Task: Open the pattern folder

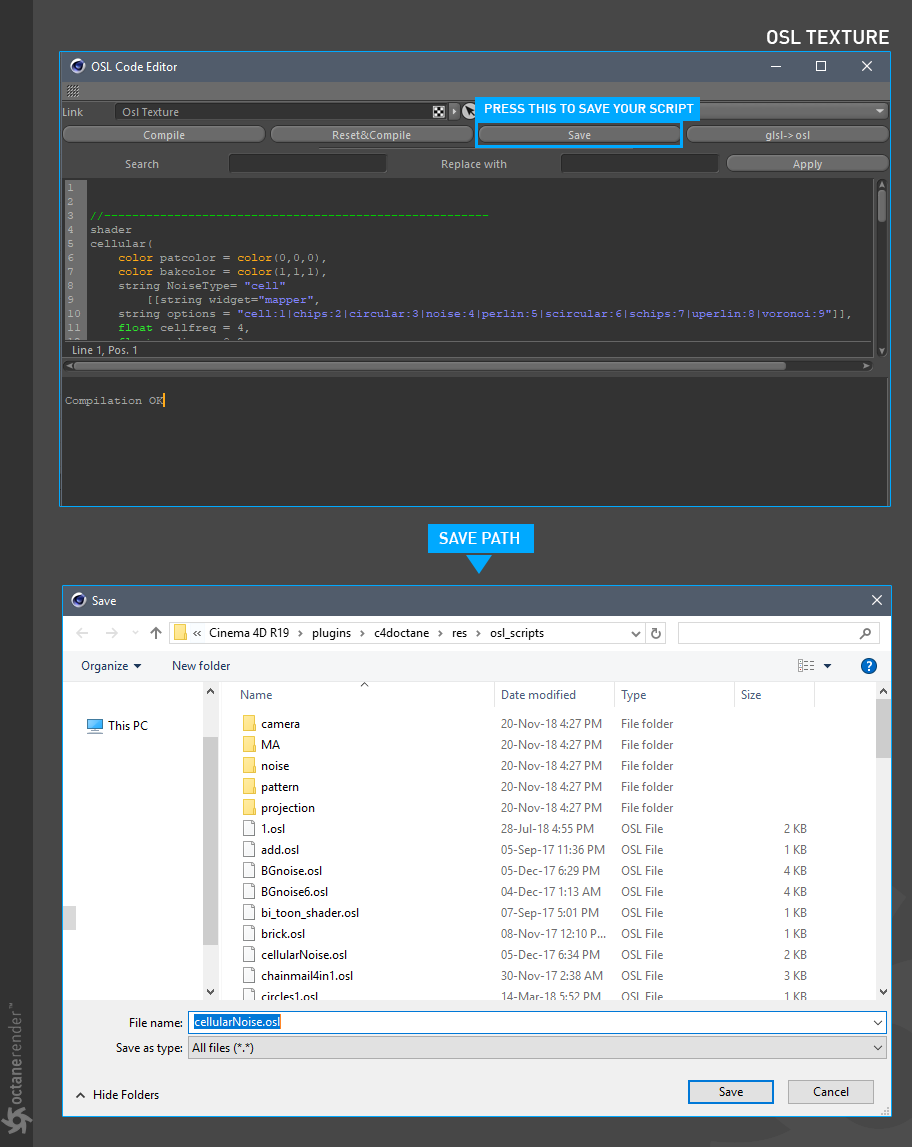Action: pyautogui.click(x=279, y=787)
